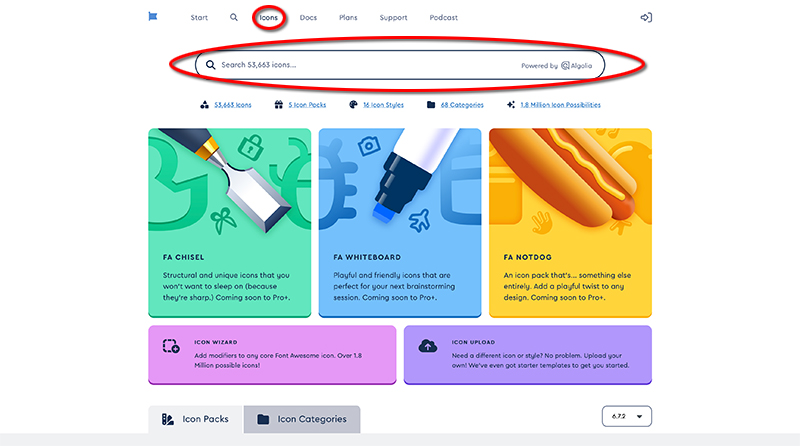The width and height of the screenshot is (800, 446).
Task: Click the magnifier icon in navigation bar
Action: tap(234, 17)
